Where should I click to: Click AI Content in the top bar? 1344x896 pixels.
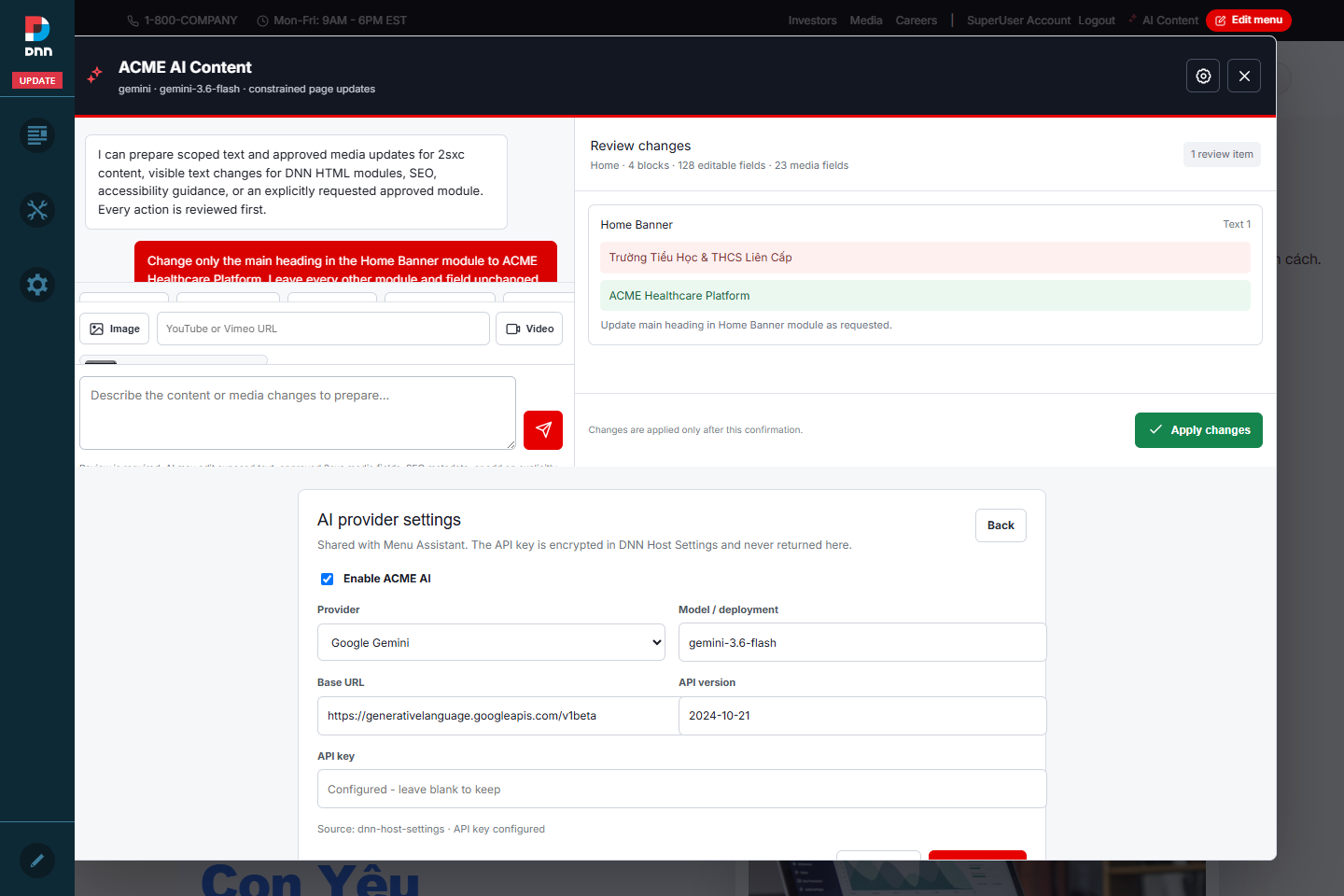1164,21
